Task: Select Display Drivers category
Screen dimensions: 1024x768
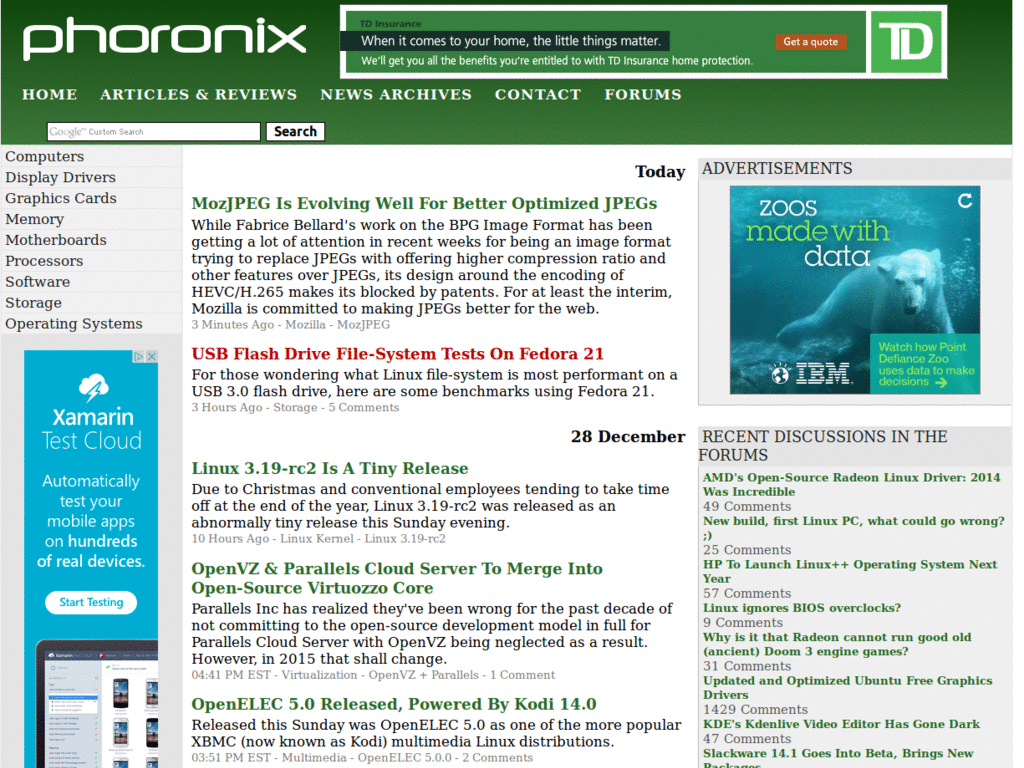Action: pyautogui.click(x=91, y=178)
